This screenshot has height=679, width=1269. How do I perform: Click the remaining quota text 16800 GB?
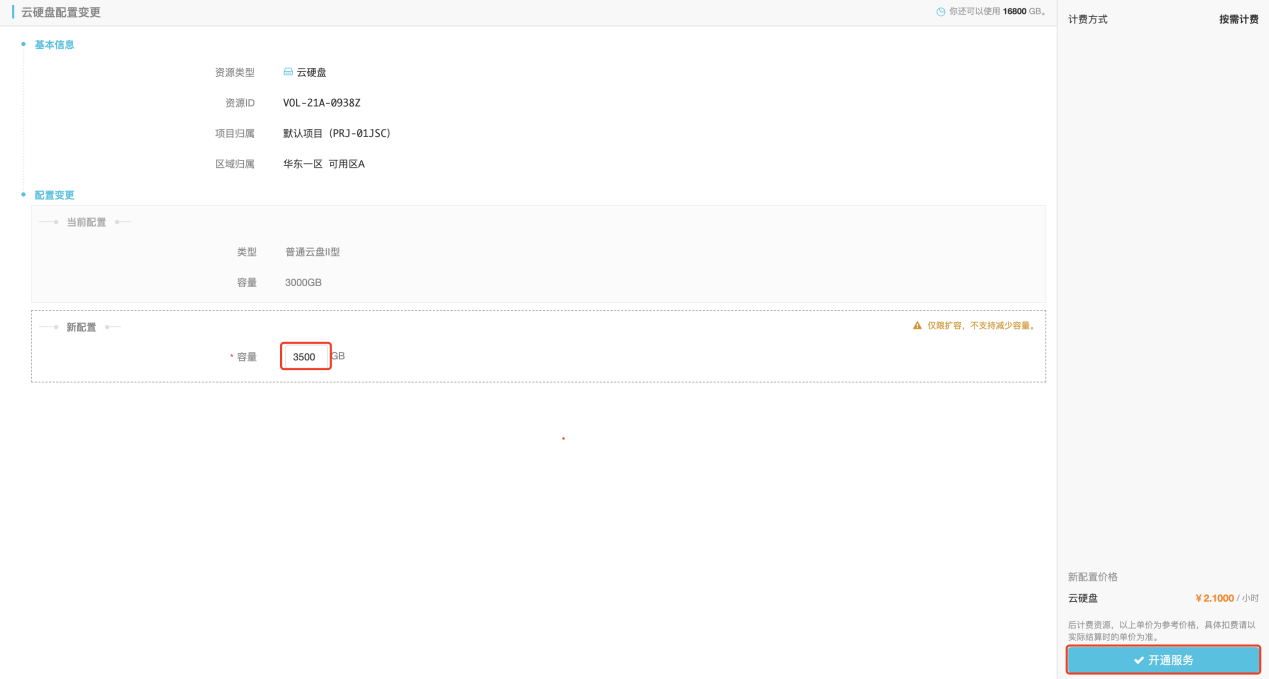point(1023,12)
